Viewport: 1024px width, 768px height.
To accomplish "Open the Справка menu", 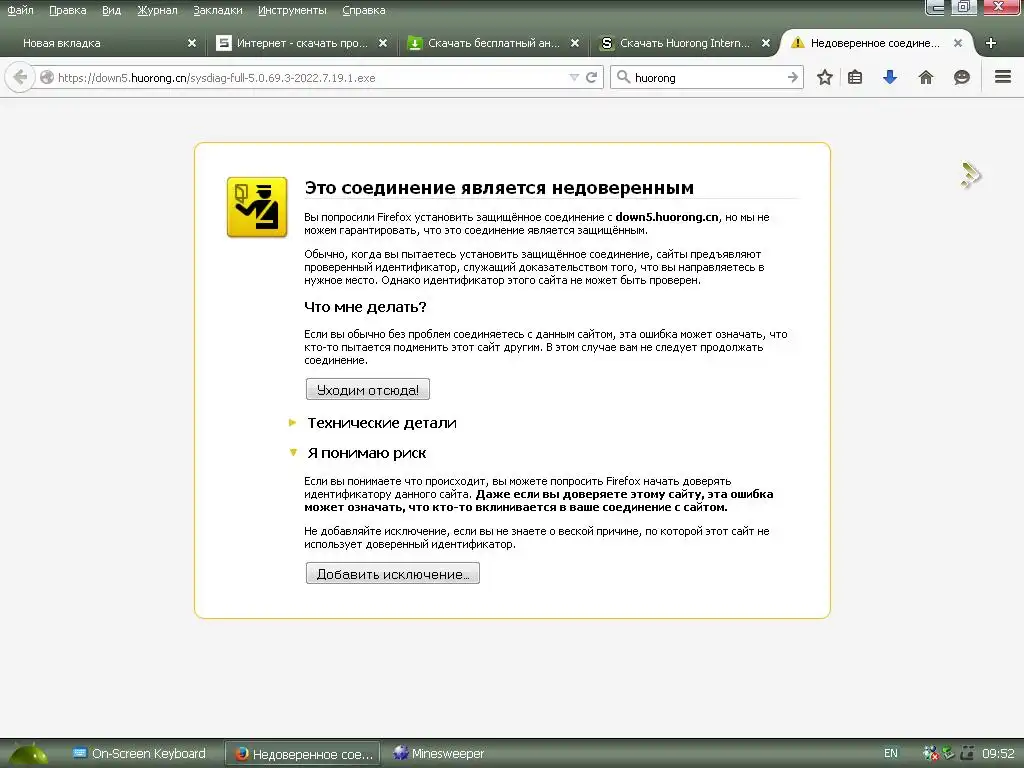I will tap(364, 10).
